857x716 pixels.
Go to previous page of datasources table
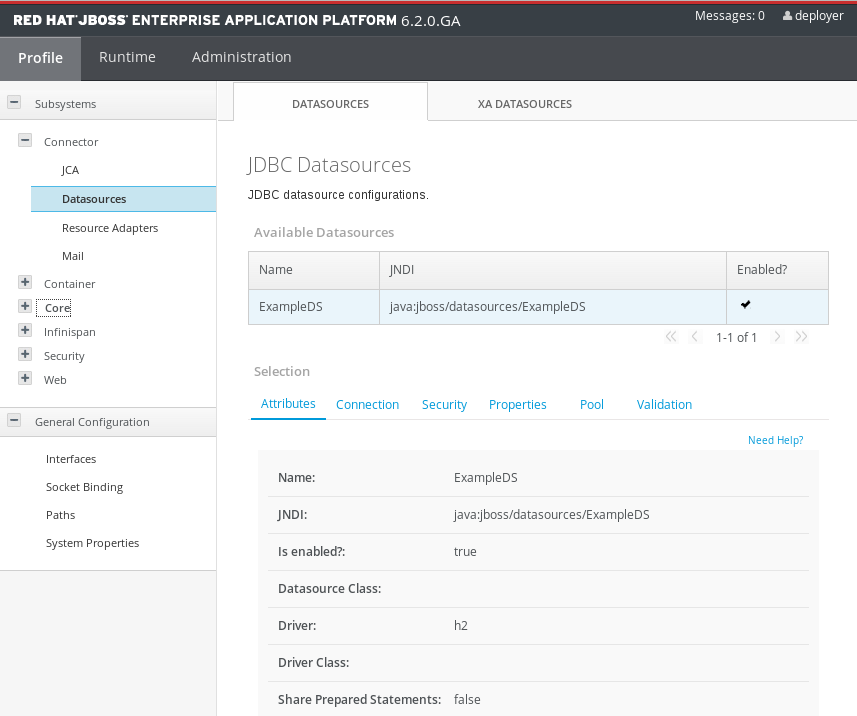[695, 337]
